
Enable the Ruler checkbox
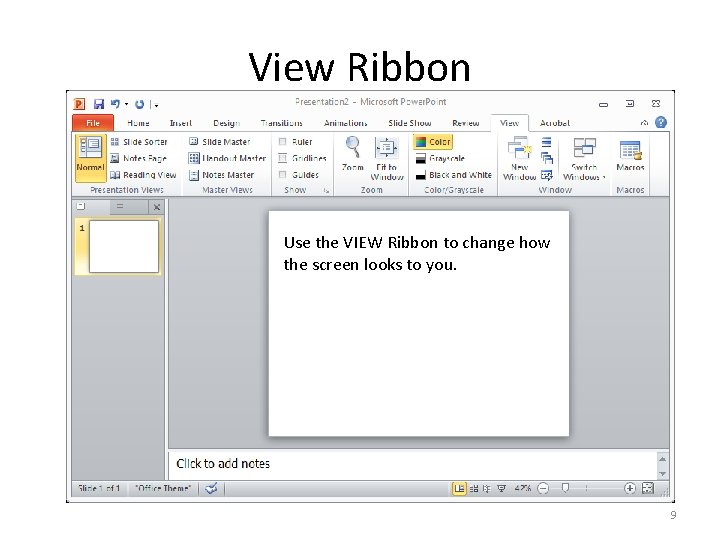pyautogui.click(x=283, y=142)
